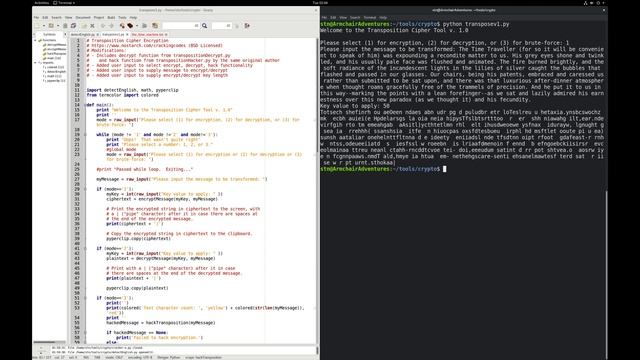The image size is (640, 360).
Task: Open the terminal window's View menu
Action: point(343,18)
